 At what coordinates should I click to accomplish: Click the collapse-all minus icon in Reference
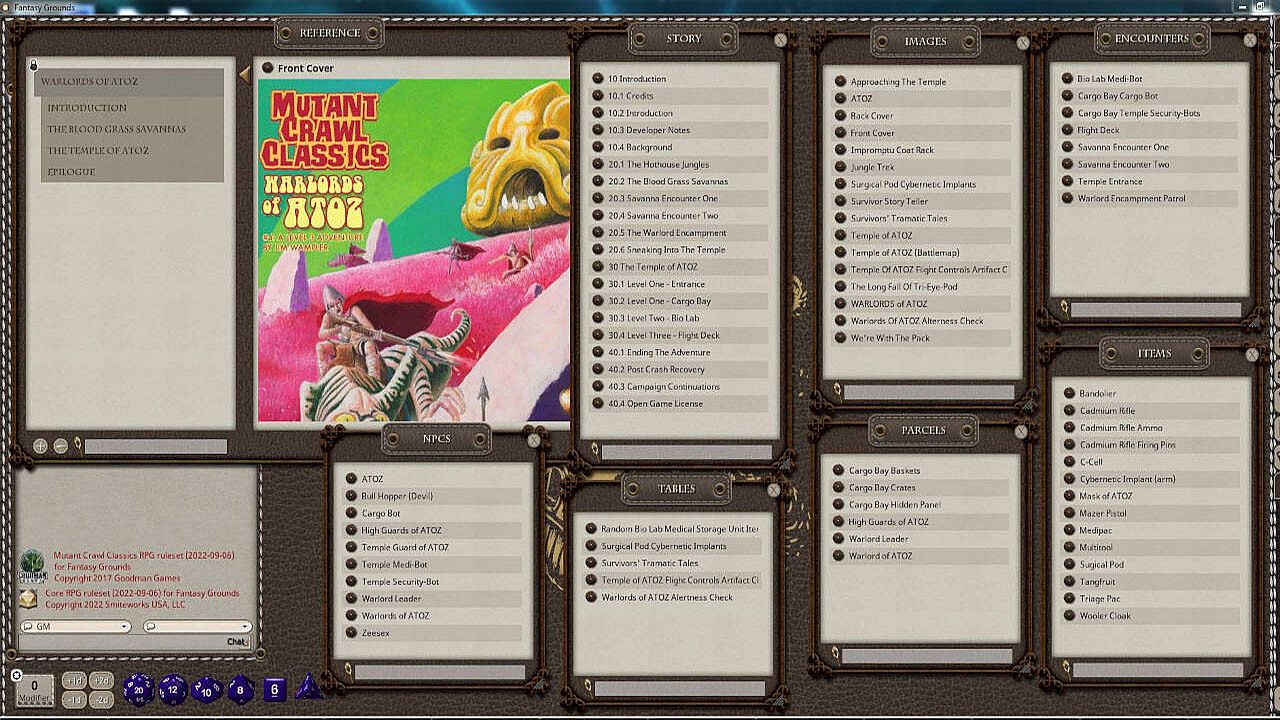(x=60, y=446)
